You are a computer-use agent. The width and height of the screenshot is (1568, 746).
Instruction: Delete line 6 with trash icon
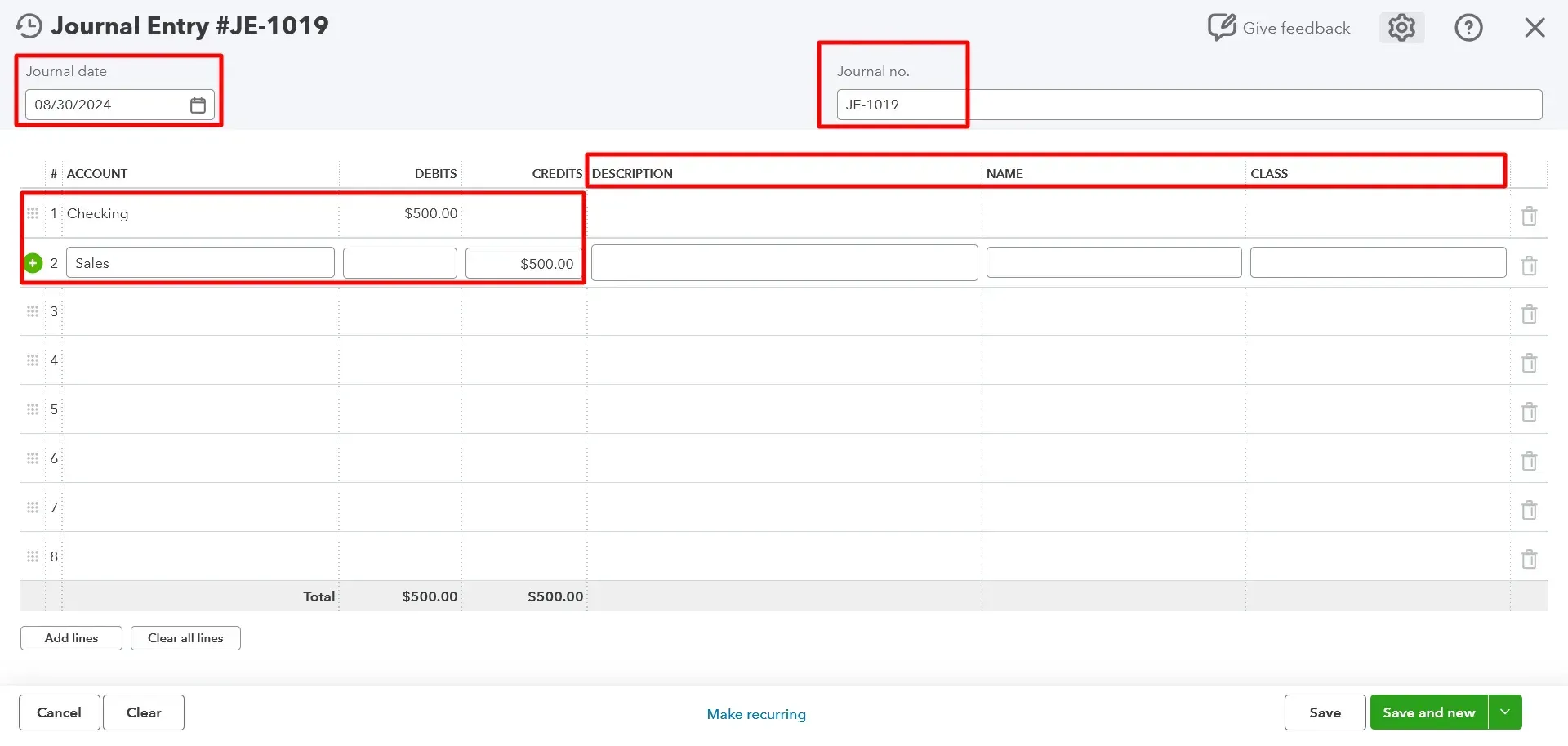tap(1529, 461)
